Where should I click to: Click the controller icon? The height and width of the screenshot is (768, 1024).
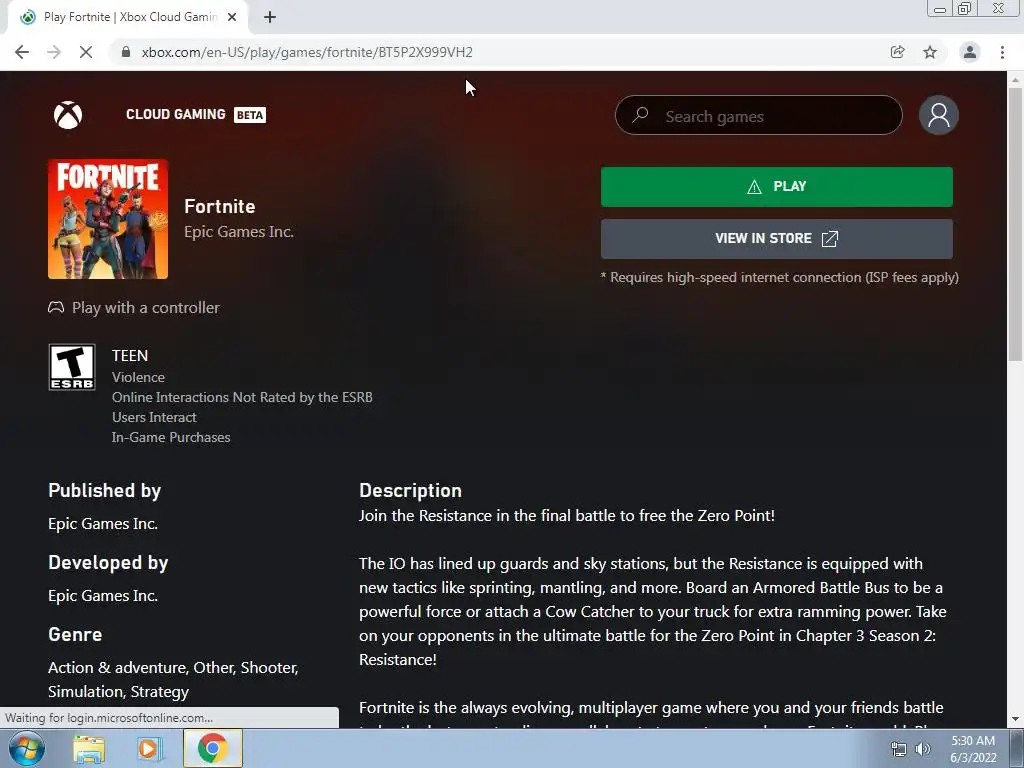[56, 307]
